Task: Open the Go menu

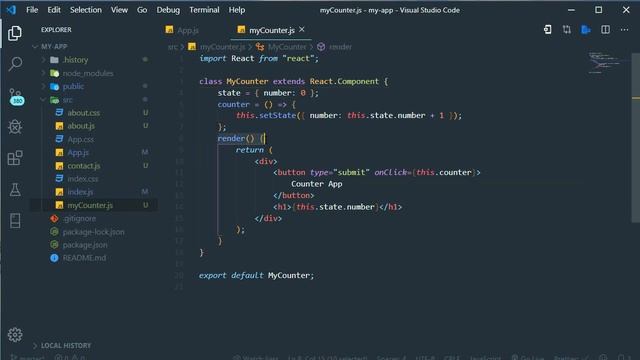Action: tap(142, 10)
